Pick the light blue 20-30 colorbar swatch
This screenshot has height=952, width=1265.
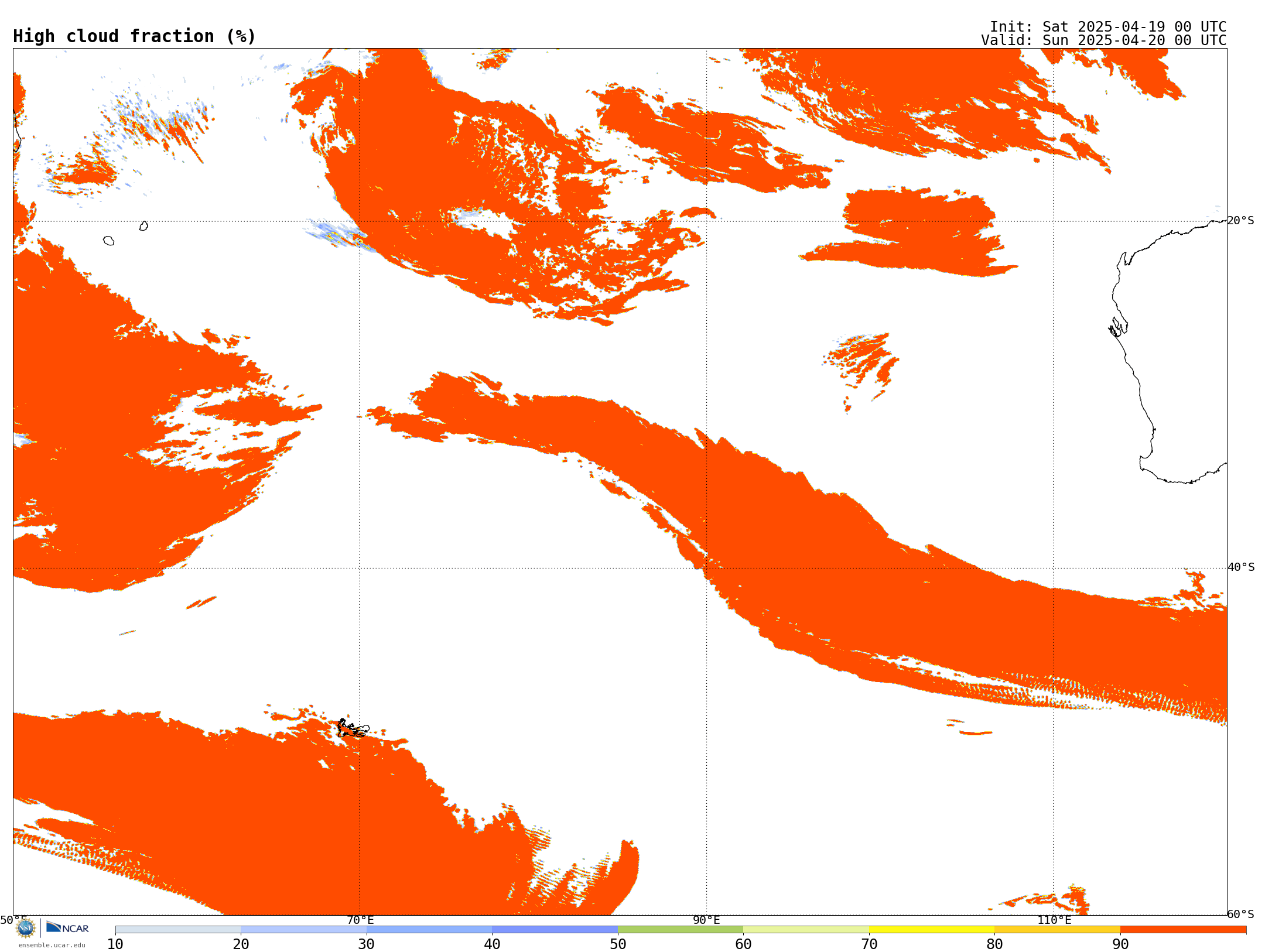tap(303, 930)
